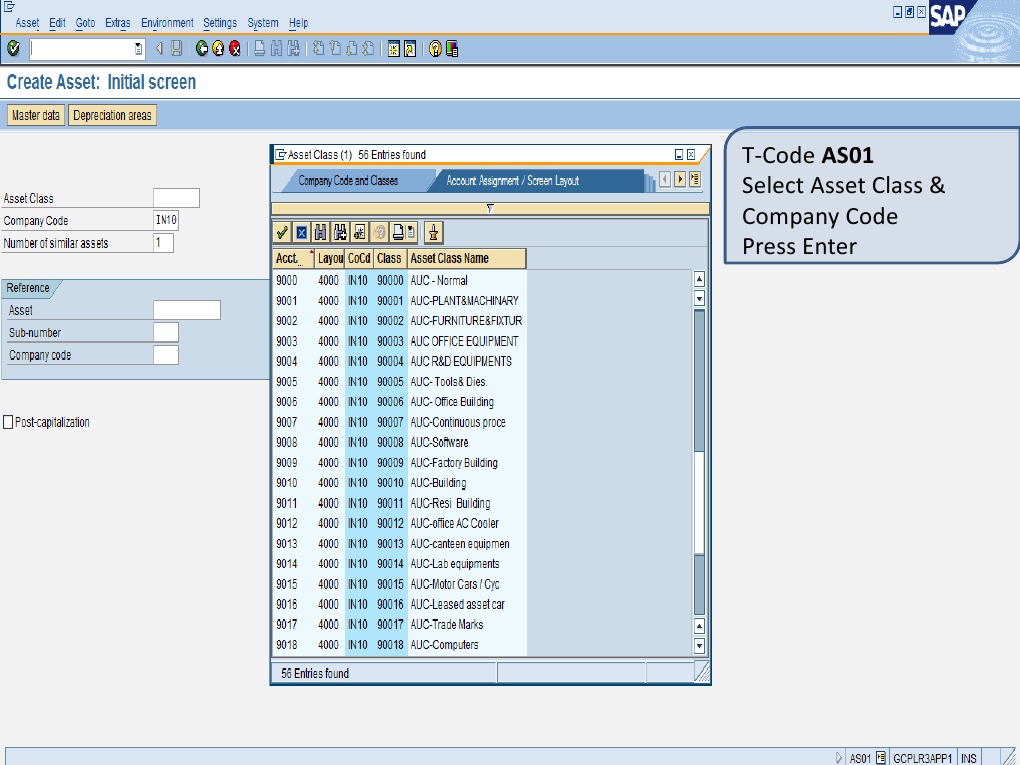Click the Customize Local Layout icon
Viewport: 1020px width, 765px height.
pos(452,47)
